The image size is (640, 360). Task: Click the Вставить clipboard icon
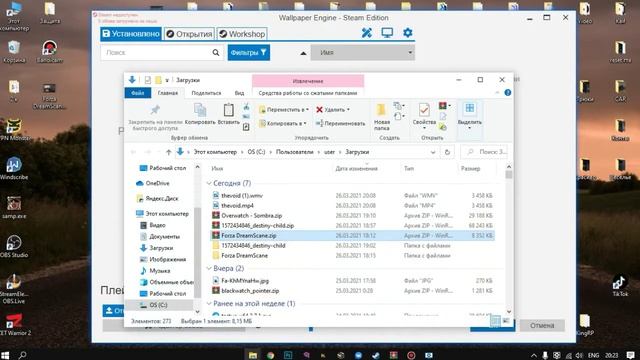[x=229, y=110]
